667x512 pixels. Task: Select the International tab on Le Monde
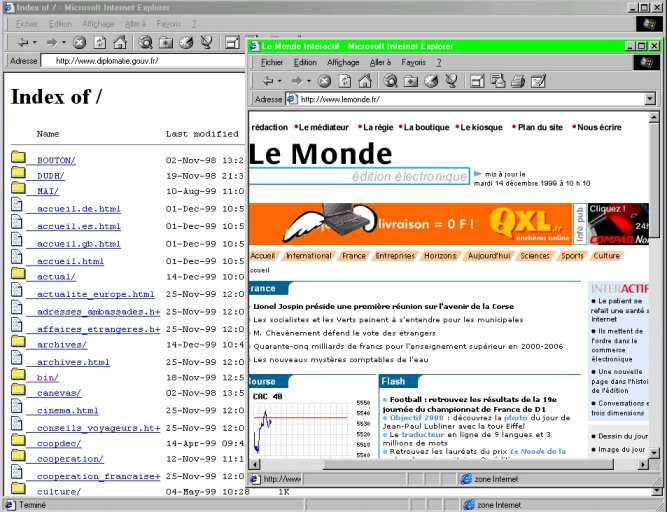(308, 256)
